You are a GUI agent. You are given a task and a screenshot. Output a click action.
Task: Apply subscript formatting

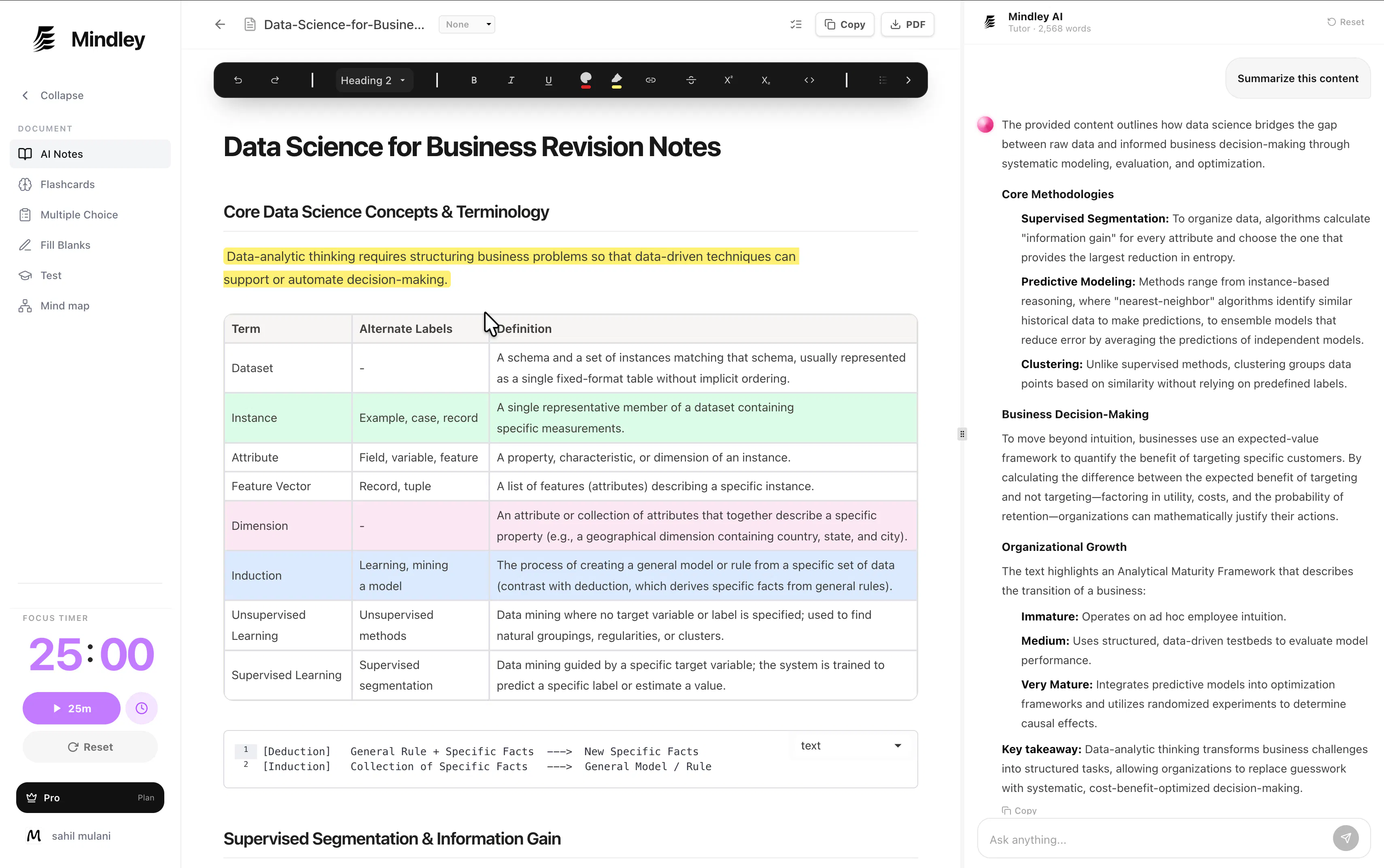point(766,80)
